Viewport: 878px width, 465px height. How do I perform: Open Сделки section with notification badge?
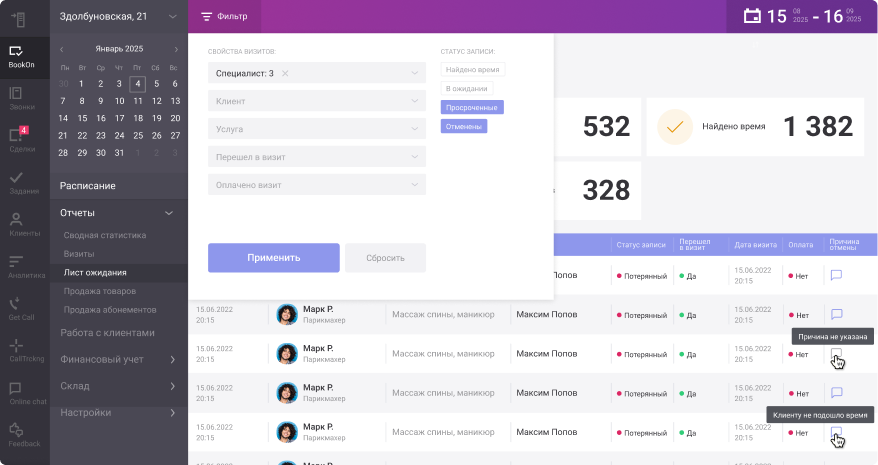coord(21,140)
